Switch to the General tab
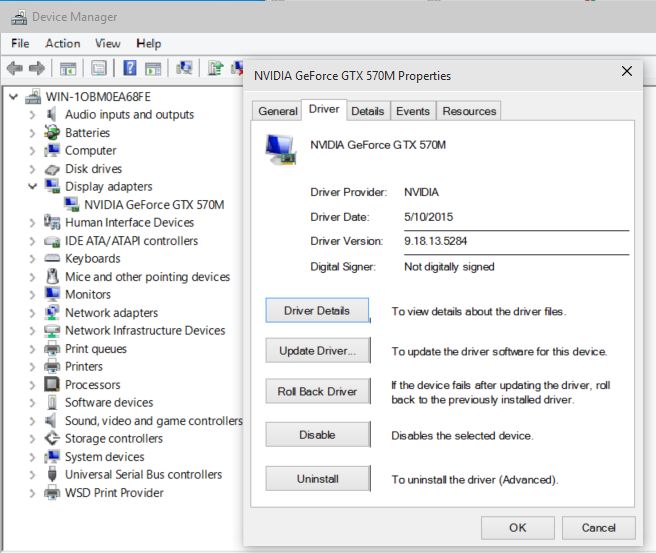This screenshot has width=656, height=553. (277, 111)
